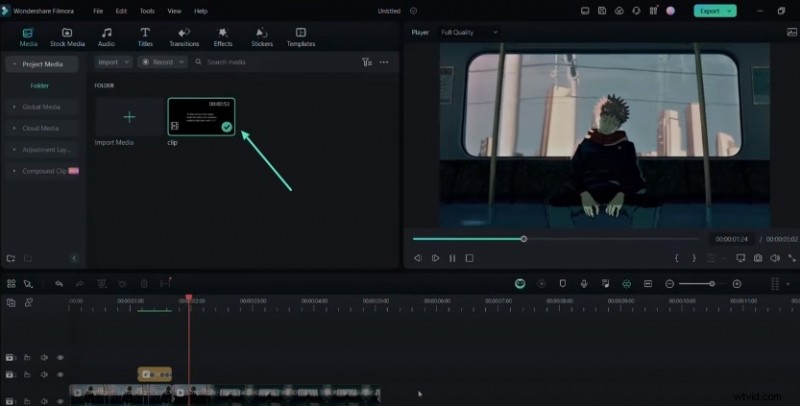Open the player volume control
Screen dimensions: 800x406
(775, 258)
